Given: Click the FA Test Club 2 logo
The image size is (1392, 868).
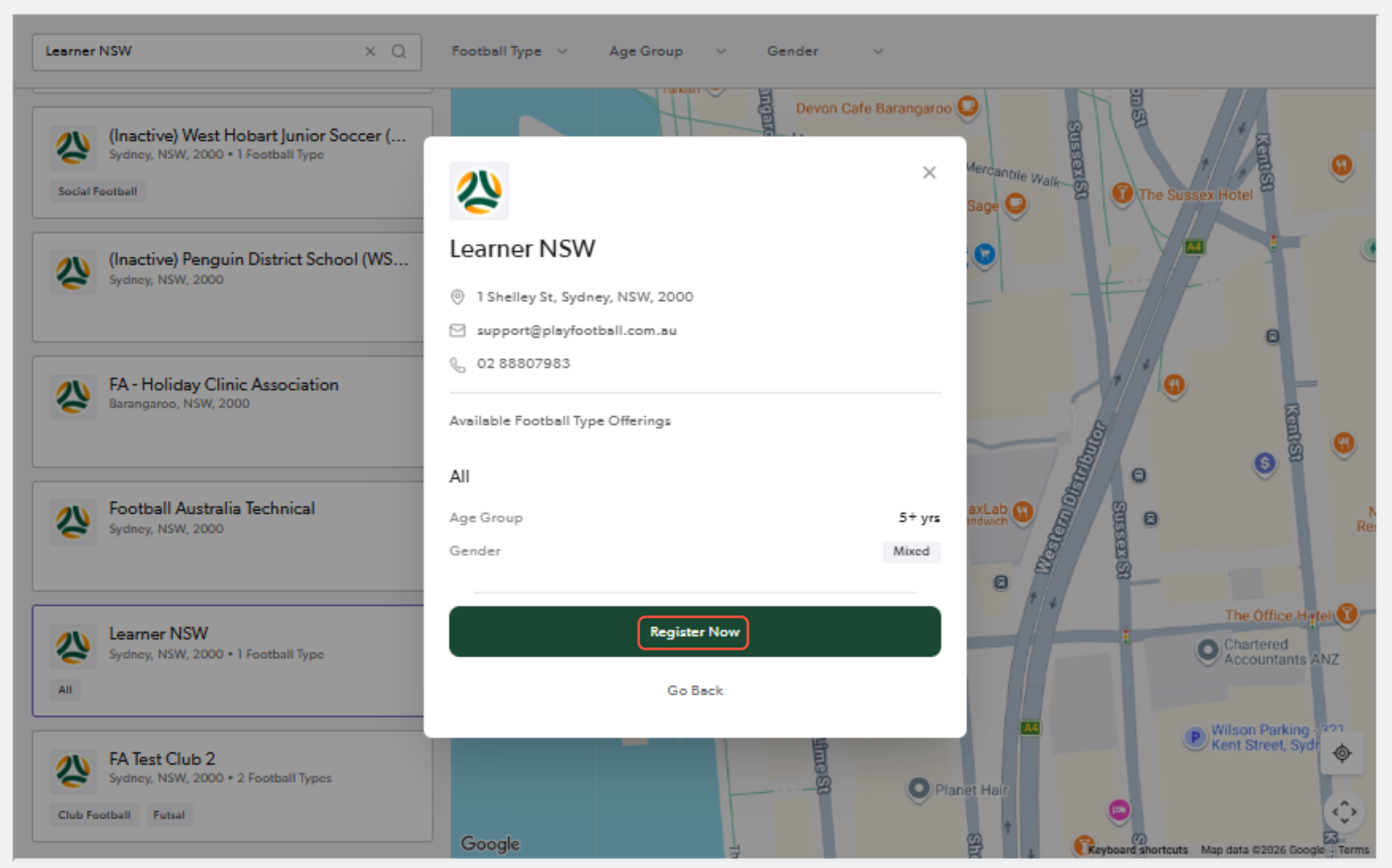Looking at the screenshot, I should pos(73,771).
